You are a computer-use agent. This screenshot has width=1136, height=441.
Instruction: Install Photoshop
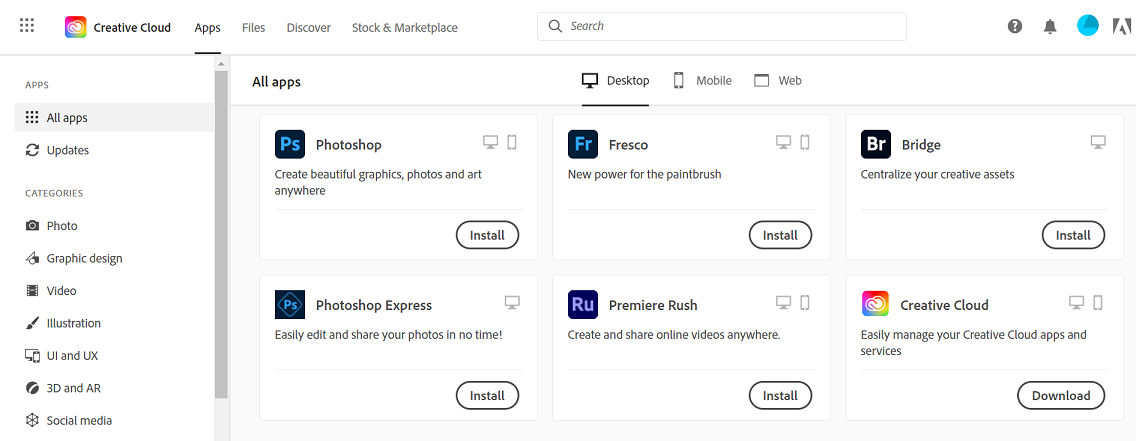(x=488, y=235)
